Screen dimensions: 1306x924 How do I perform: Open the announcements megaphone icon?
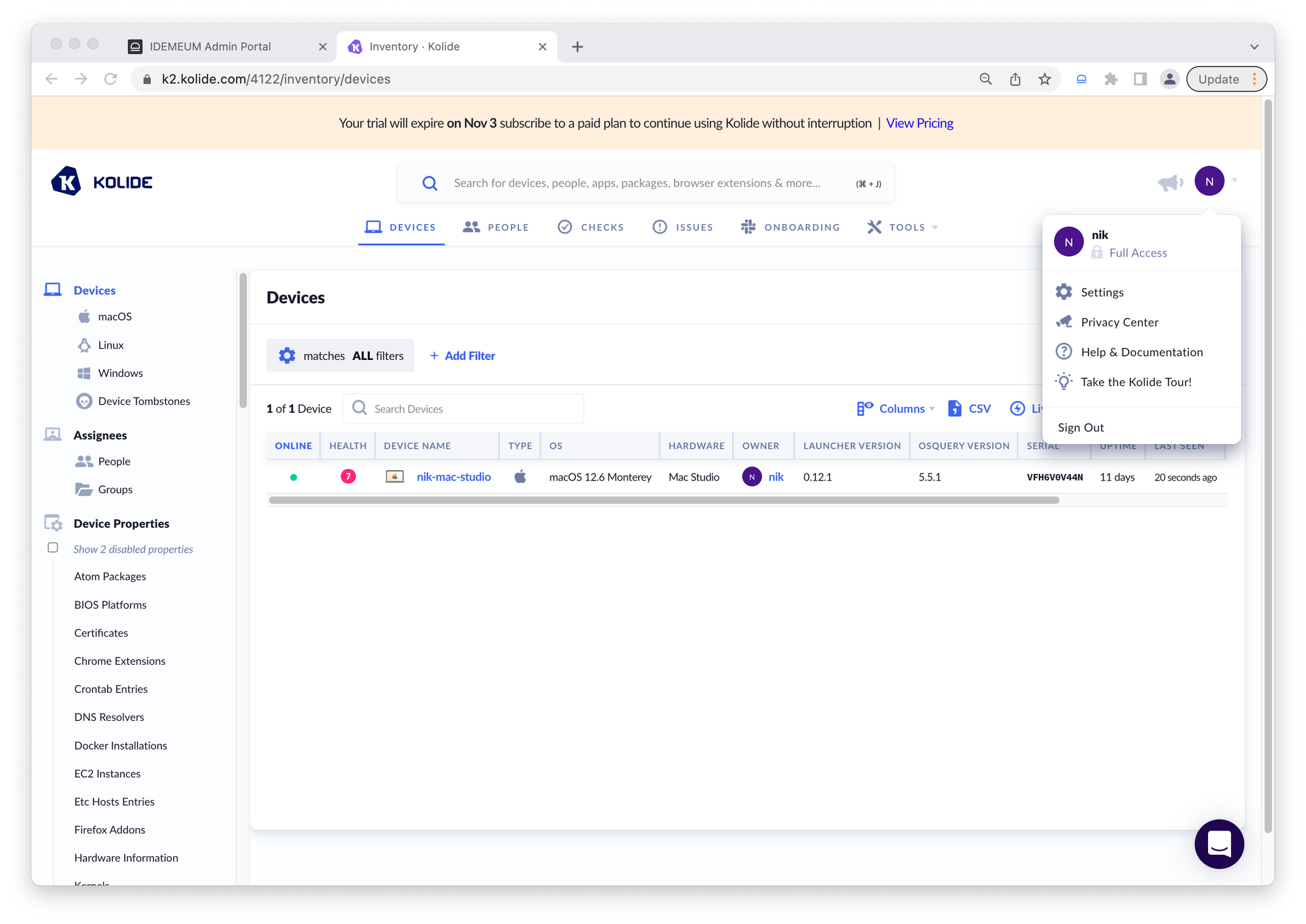[1170, 182]
